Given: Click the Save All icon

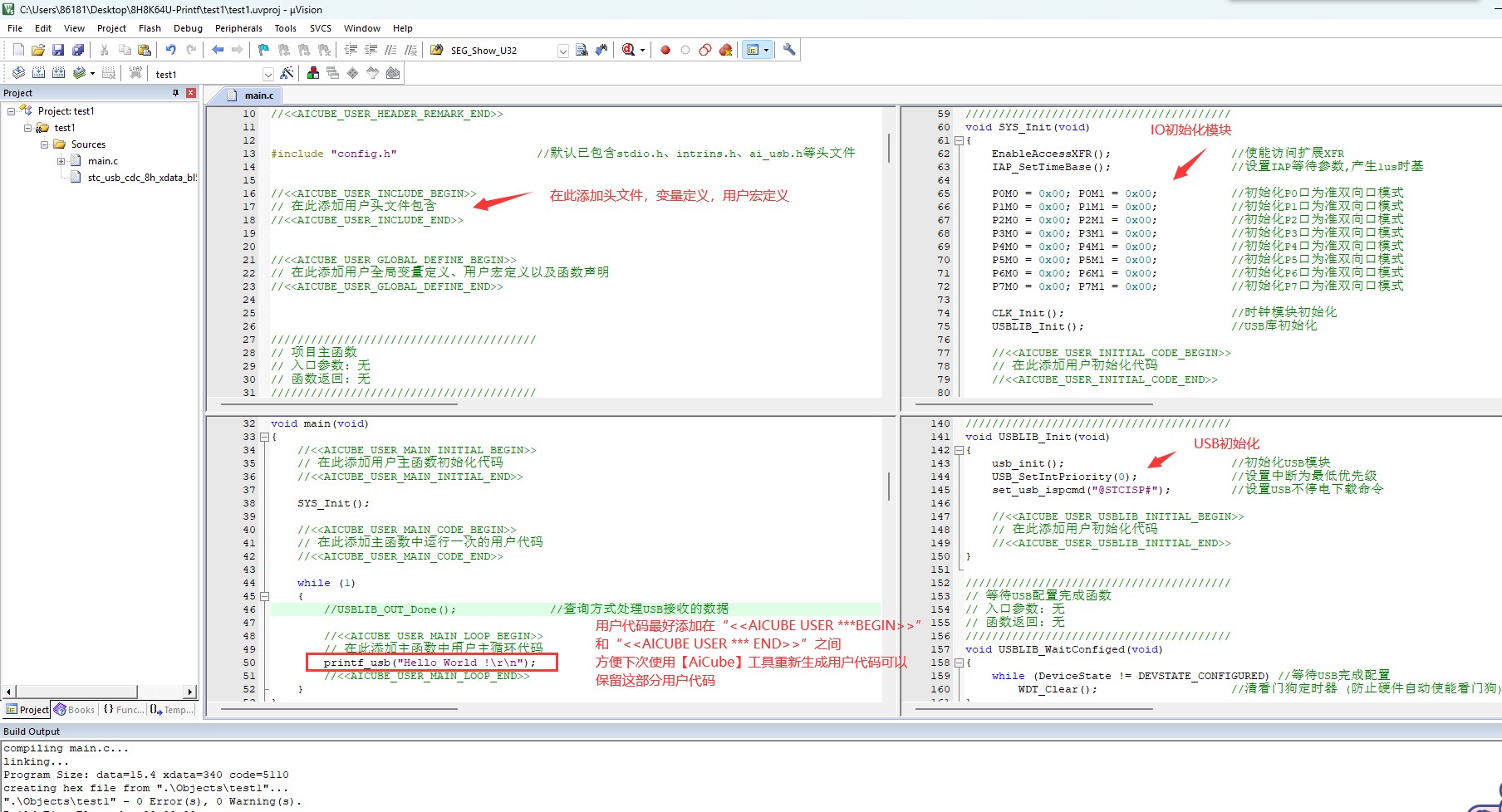Looking at the screenshot, I should click(78, 50).
